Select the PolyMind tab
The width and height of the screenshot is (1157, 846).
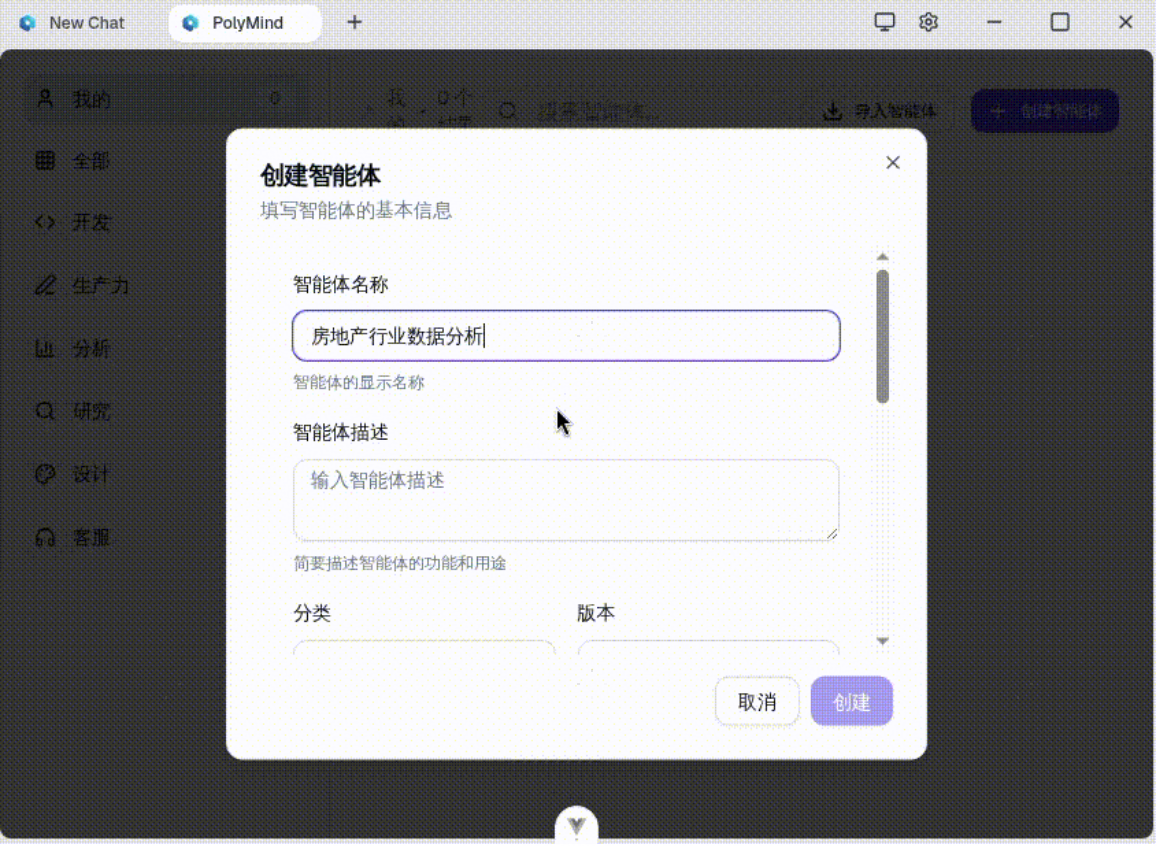pos(246,22)
